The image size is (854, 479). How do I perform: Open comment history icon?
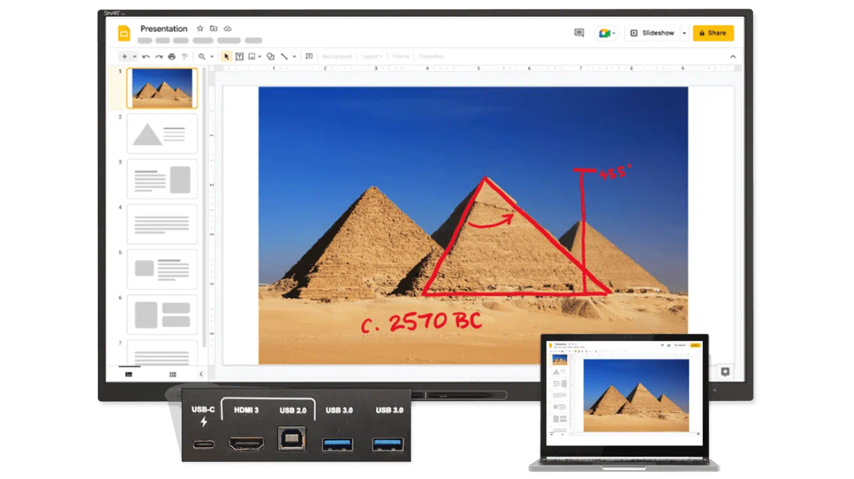coord(579,33)
